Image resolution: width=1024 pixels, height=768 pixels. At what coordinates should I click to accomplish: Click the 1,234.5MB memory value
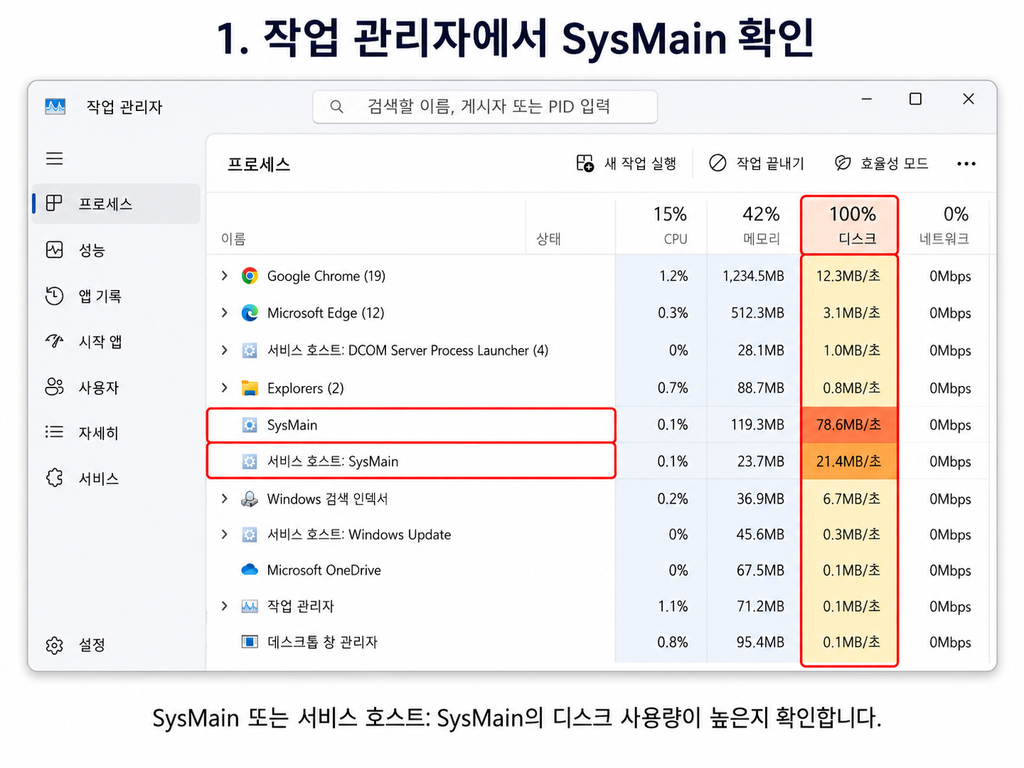click(753, 276)
